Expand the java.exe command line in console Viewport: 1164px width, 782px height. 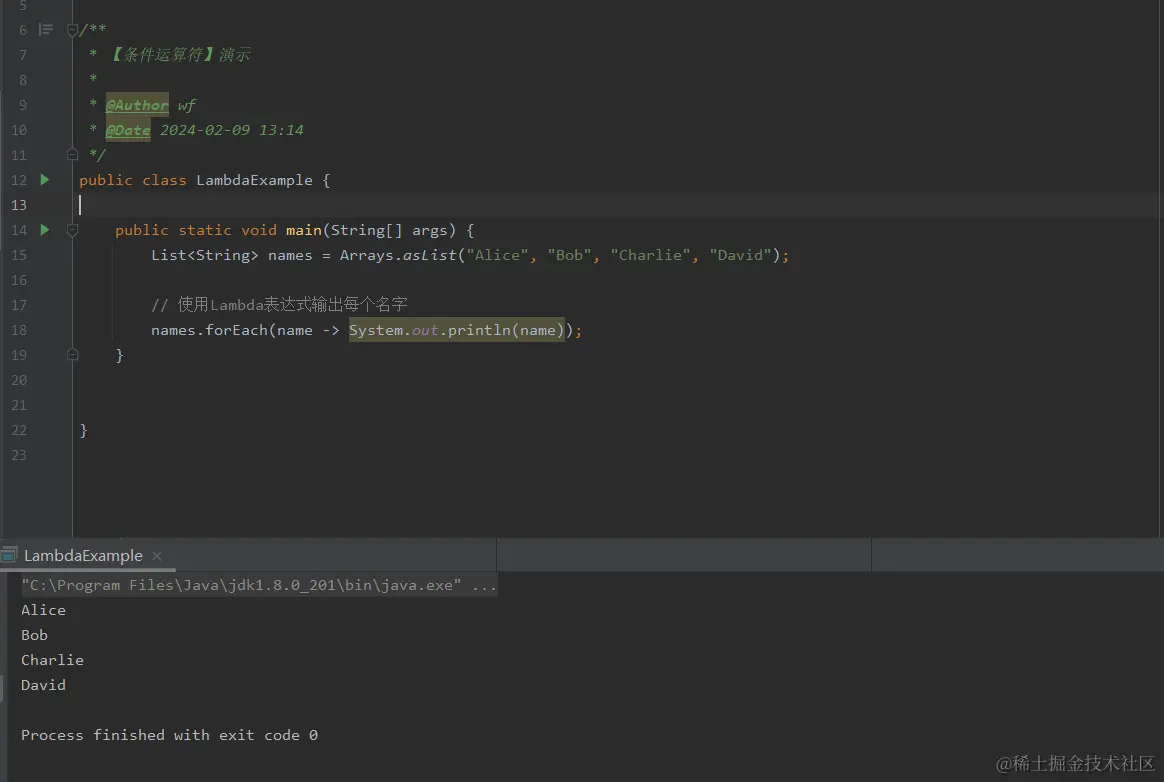click(259, 585)
